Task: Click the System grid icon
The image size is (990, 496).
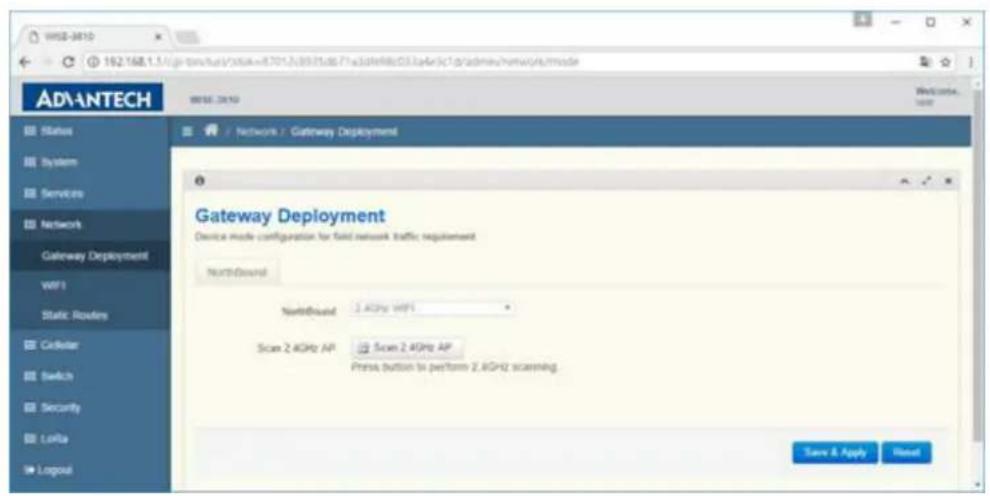Action: click(x=29, y=162)
